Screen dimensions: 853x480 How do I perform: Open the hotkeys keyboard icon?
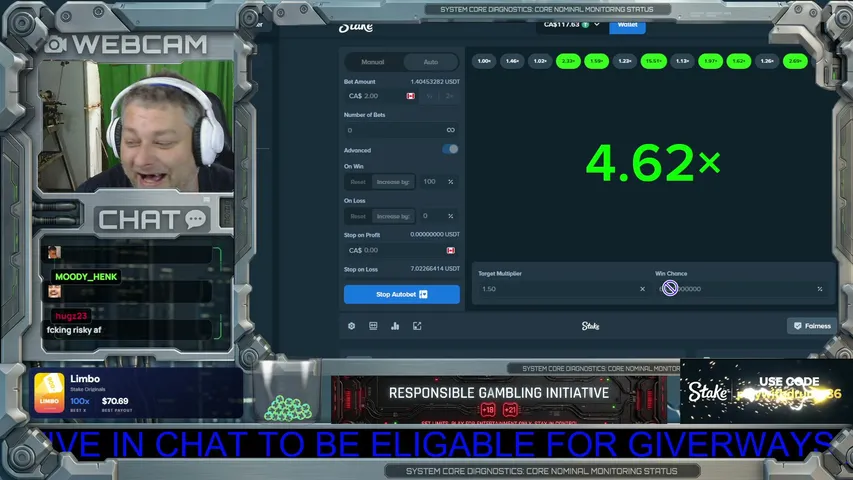[x=373, y=326]
